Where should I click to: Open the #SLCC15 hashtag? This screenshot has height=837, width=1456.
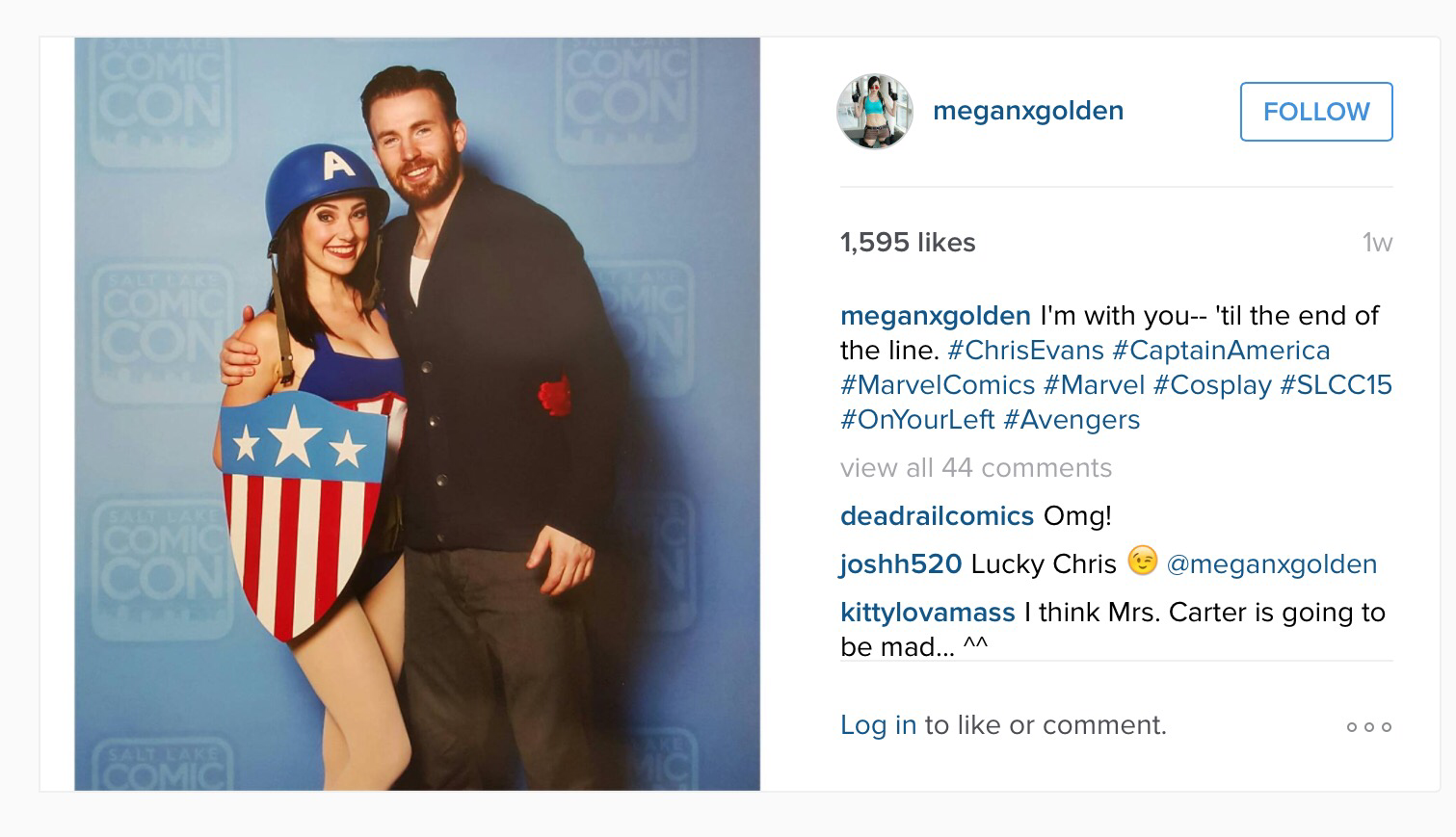1337,385
